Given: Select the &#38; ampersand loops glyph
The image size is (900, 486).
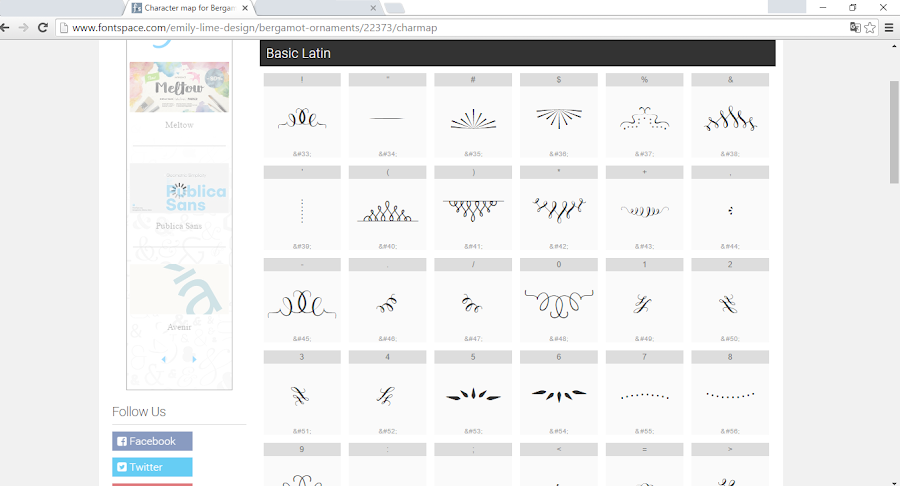Looking at the screenshot, I should tap(730, 119).
